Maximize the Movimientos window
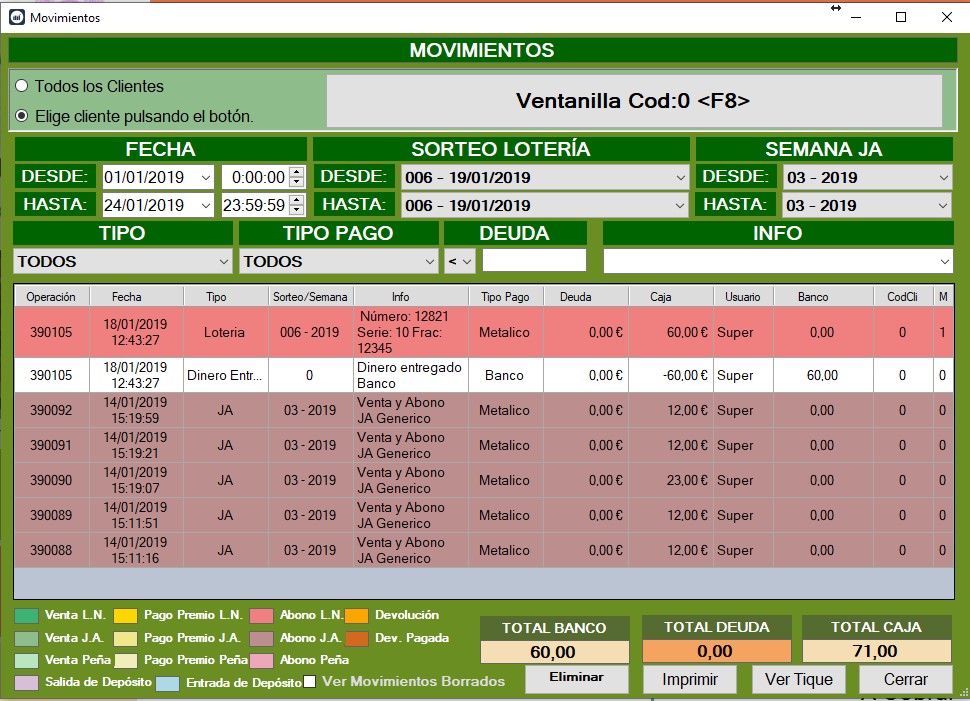This screenshot has height=701, width=970. [901, 17]
